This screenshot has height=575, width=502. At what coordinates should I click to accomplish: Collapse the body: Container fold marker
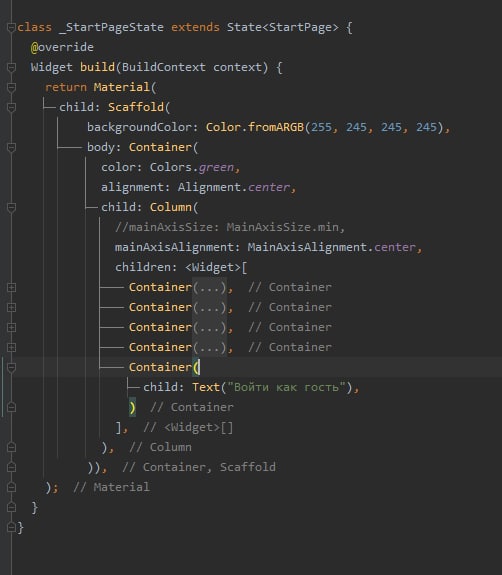pos(11,147)
